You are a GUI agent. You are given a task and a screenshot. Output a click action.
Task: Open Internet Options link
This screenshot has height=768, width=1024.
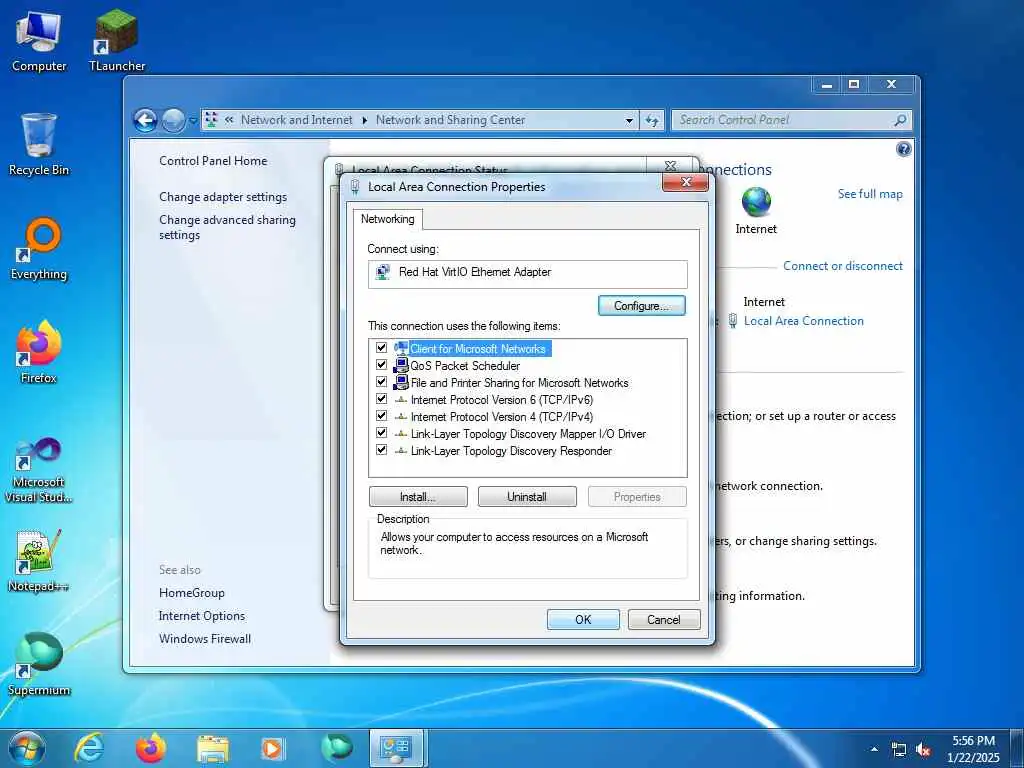click(x=202, y=616)
